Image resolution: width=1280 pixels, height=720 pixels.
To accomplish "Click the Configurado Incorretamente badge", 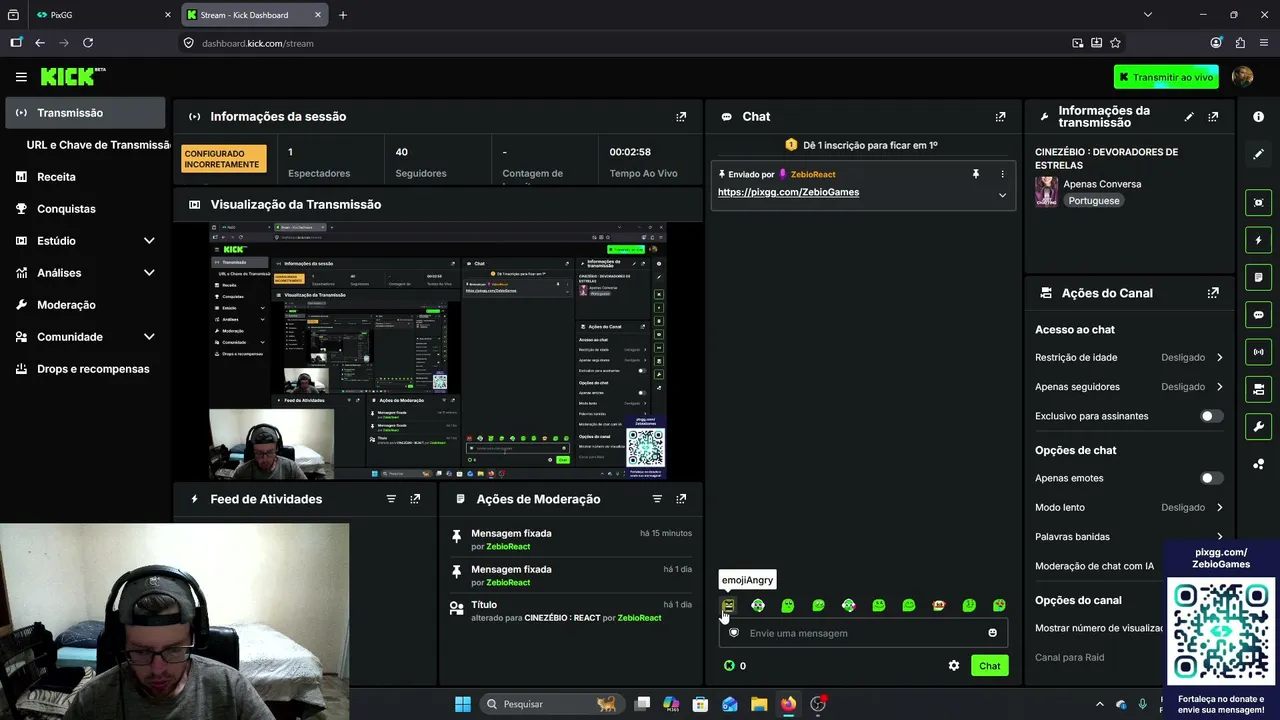I will tap(224, 159).
